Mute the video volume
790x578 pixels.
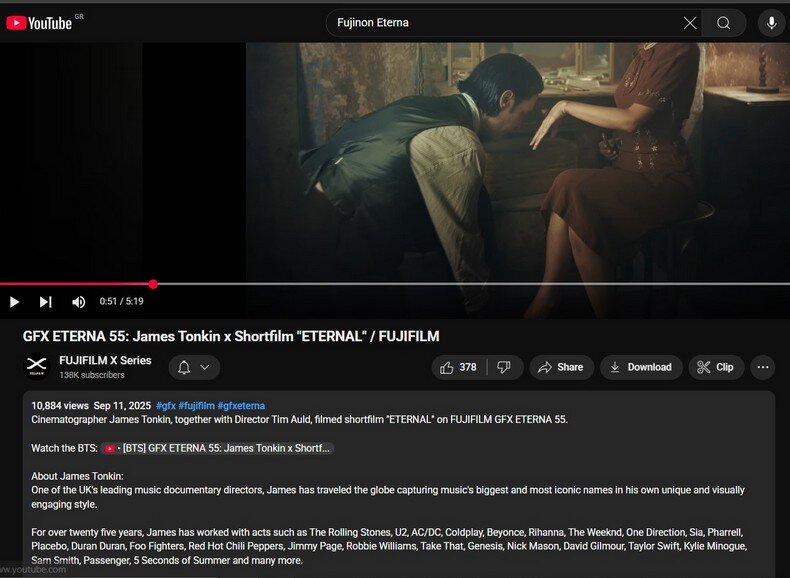78,302
